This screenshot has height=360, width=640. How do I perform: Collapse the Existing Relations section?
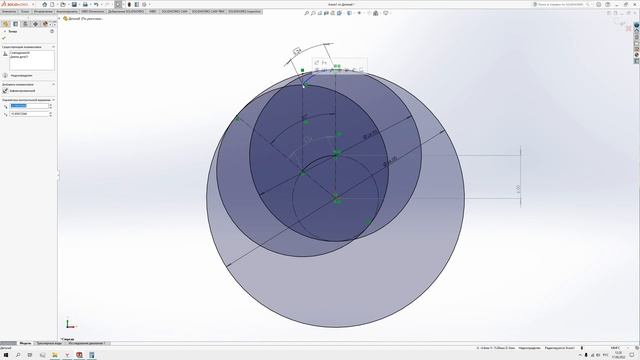[x=53, y=47]
